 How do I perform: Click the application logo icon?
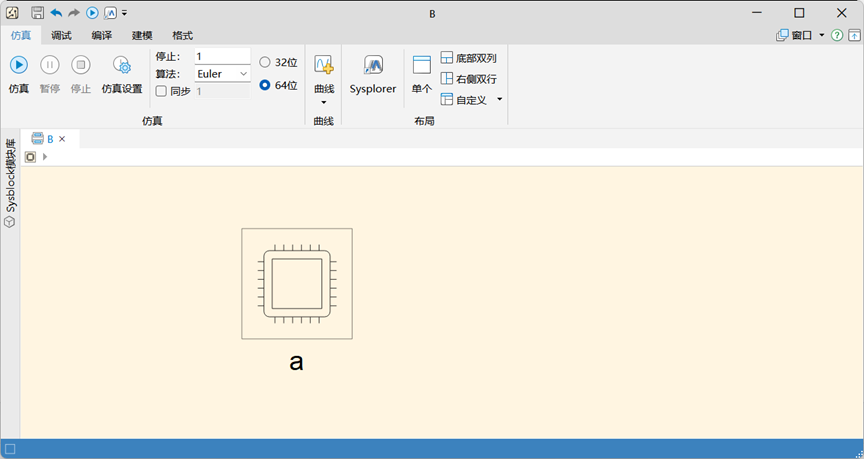(12, 13)
